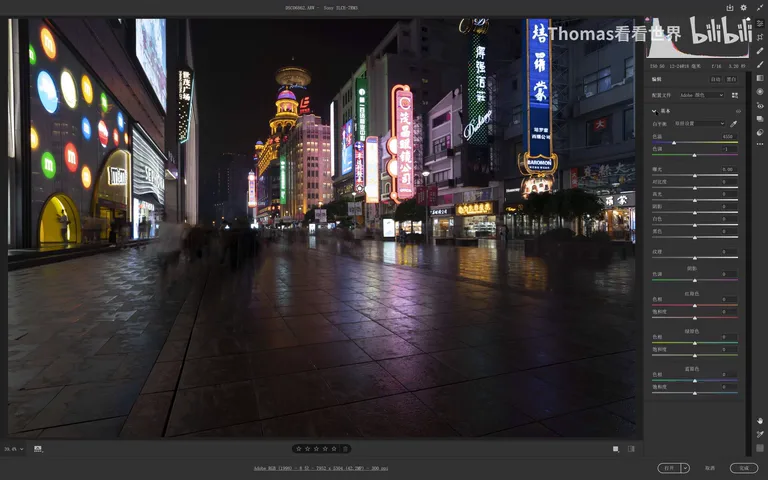Click the 对比度 contrast slider

click(x=695, y=188)
